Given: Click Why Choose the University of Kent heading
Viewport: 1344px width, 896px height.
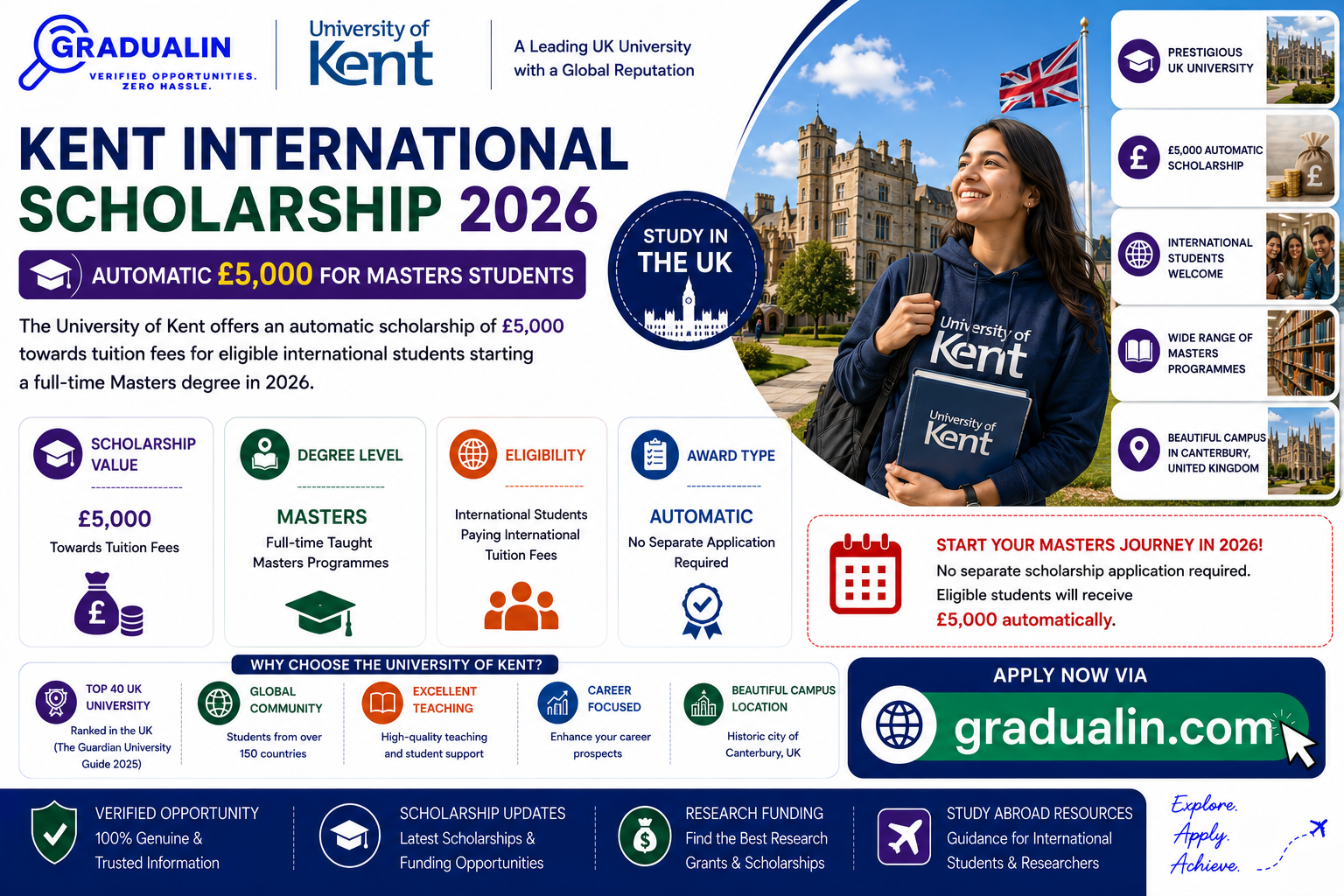Looking at the screenshot, I should (x=395, y=664).
